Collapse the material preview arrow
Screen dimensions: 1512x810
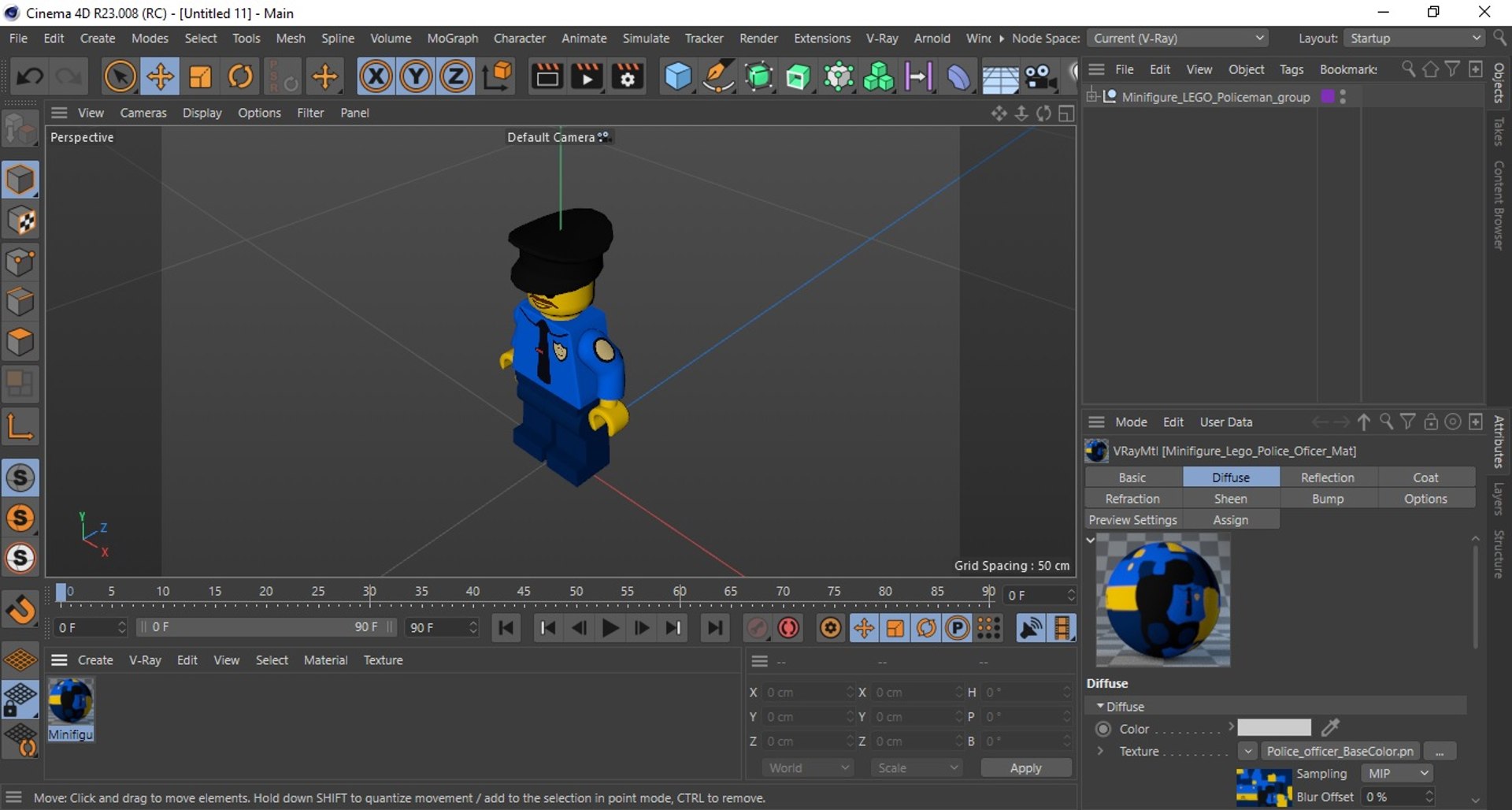pos(1091,541)
